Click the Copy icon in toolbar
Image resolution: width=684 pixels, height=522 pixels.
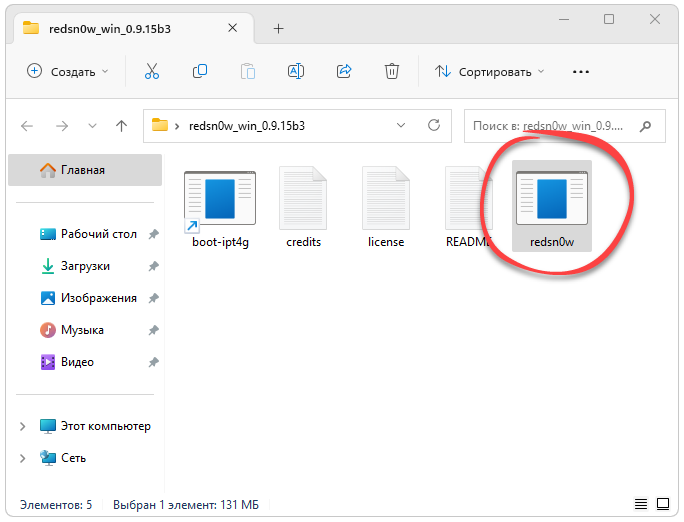pyautogui.click(x=200, y=71)
